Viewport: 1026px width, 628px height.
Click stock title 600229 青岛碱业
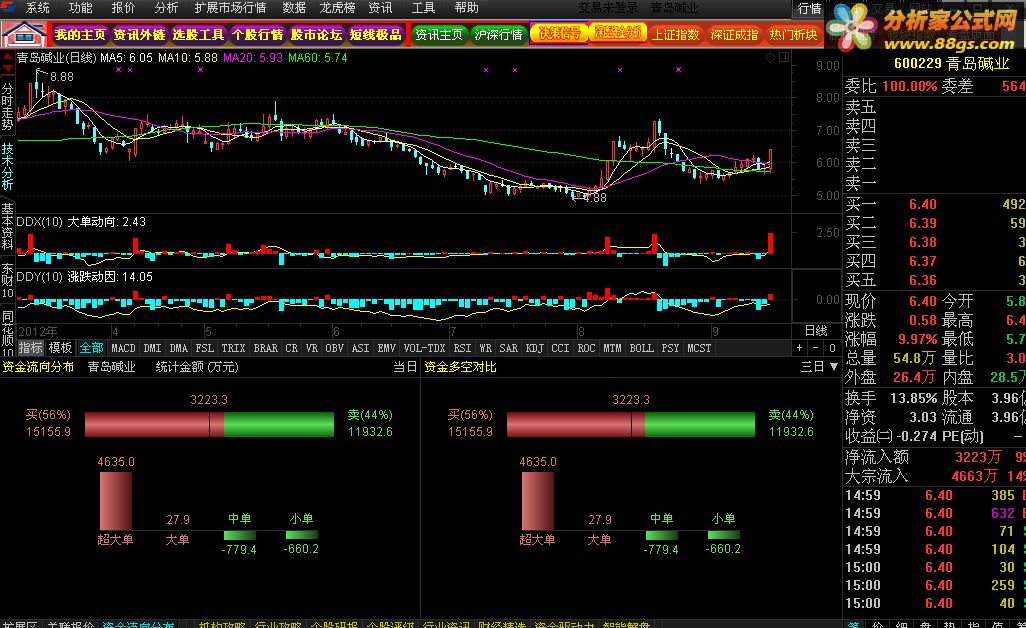point(951,63)
